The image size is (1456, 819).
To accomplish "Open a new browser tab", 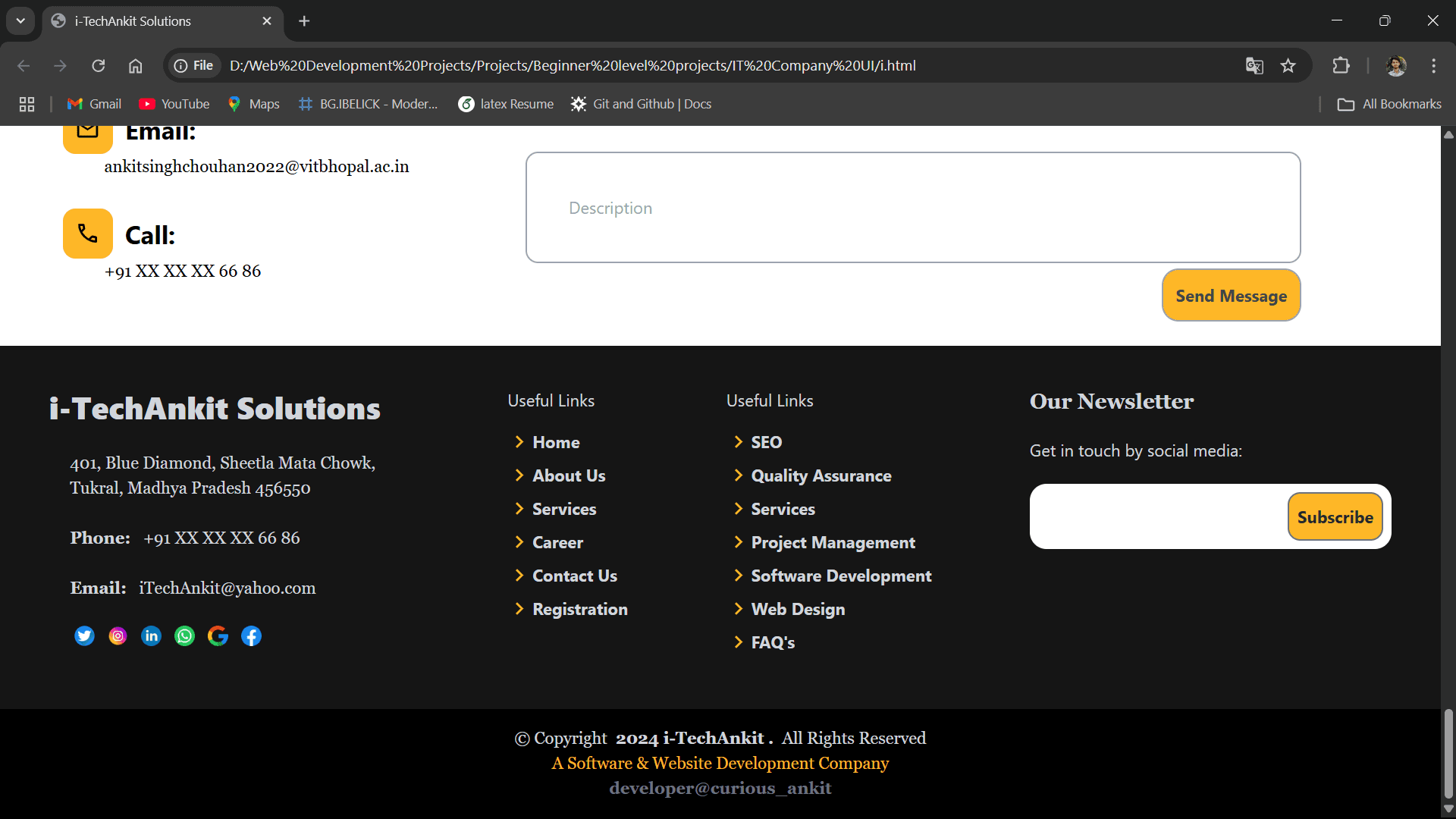I will (304, 21).
